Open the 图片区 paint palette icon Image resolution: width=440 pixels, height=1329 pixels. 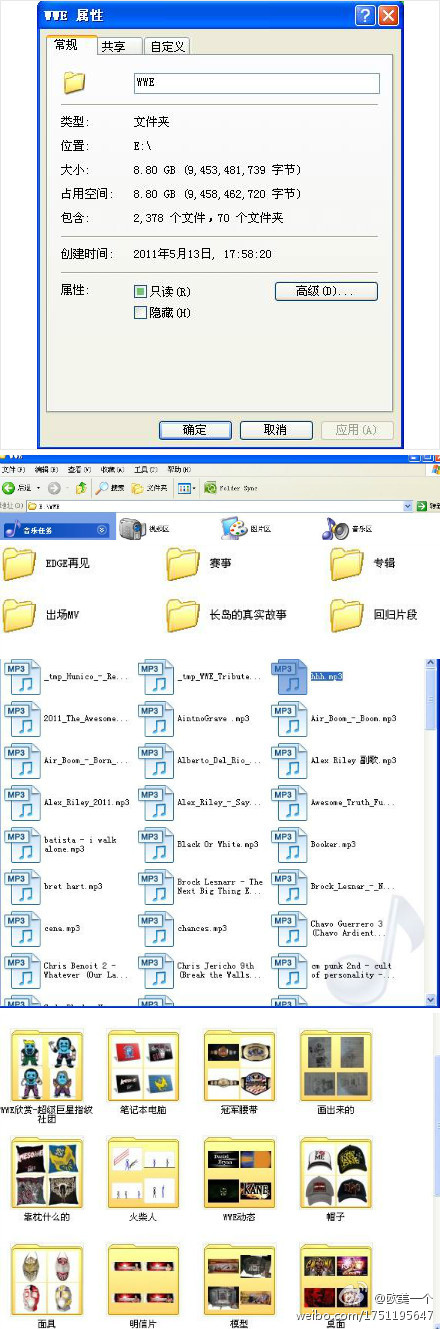(233, 528)
